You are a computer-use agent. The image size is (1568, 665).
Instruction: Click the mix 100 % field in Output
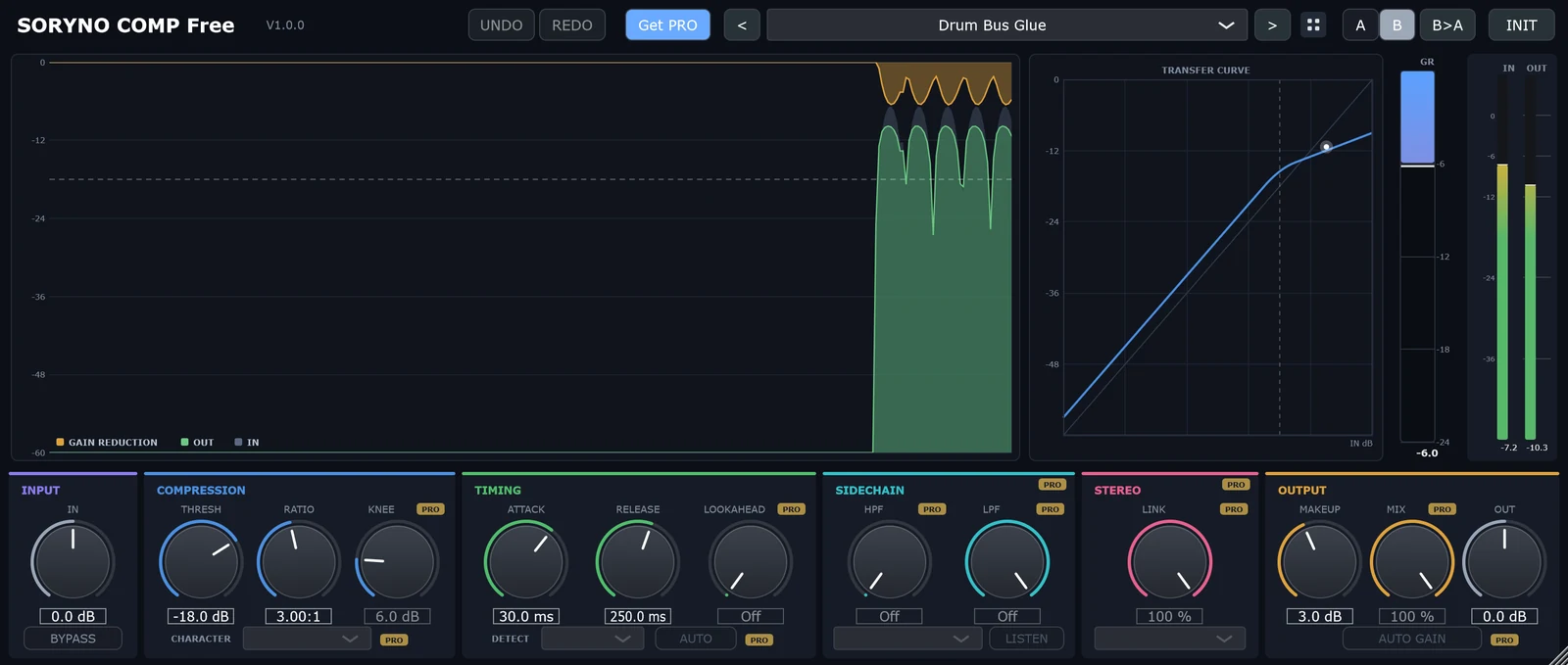[x=1412, y=616]
